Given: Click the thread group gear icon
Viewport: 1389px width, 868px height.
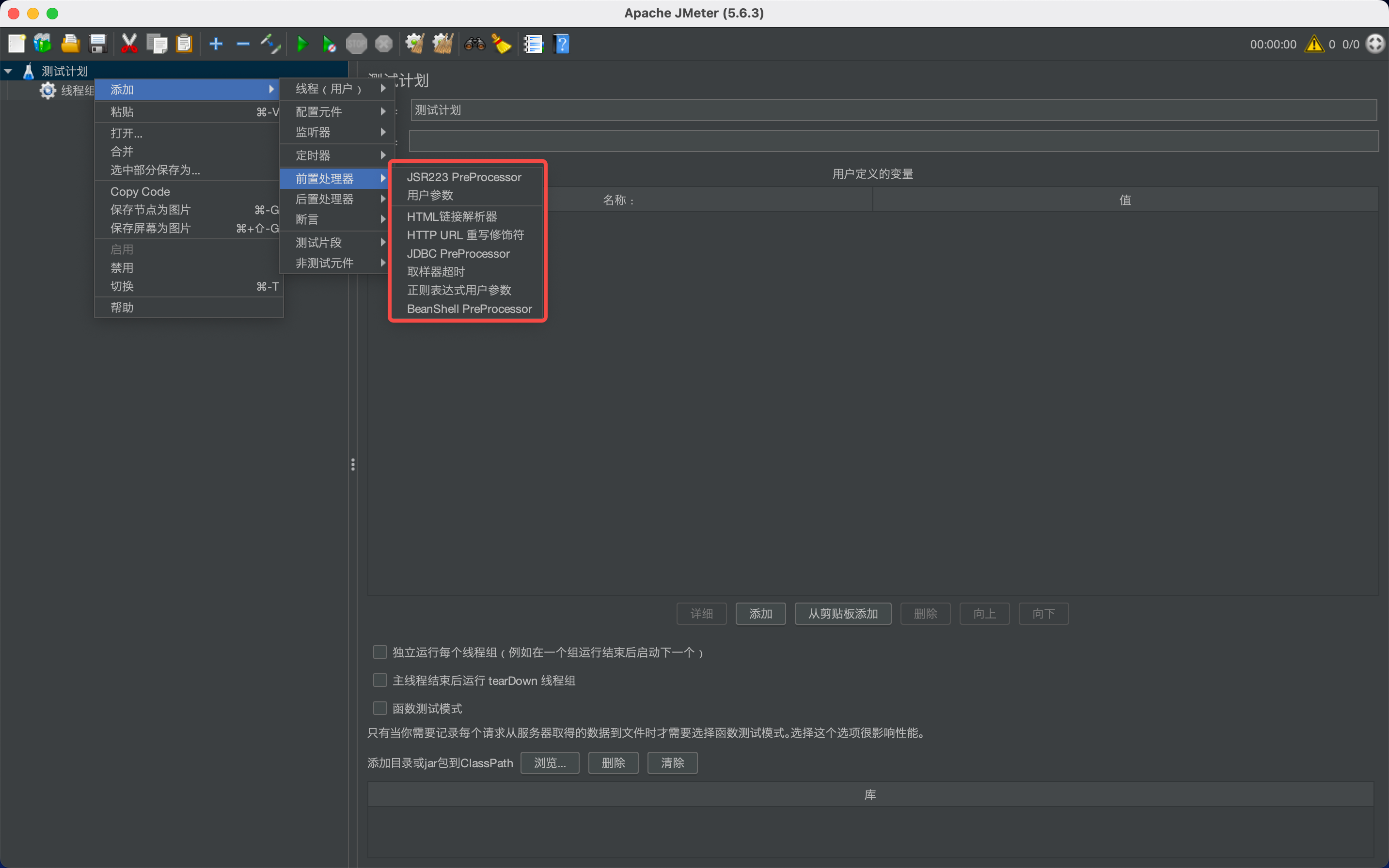Looking at the screenshot, I should pos(47,90).
